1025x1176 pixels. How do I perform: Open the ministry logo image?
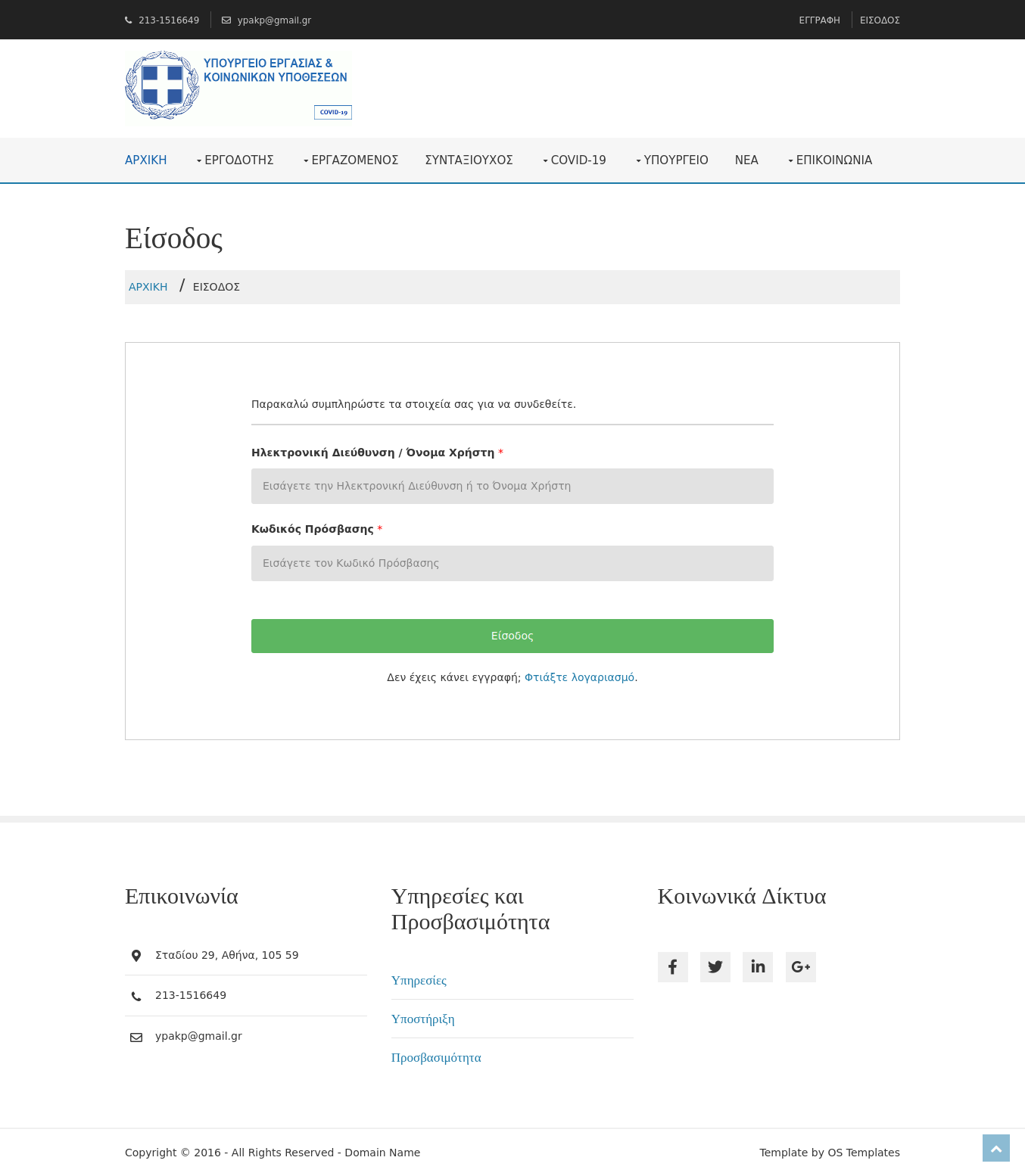point(238,86)
